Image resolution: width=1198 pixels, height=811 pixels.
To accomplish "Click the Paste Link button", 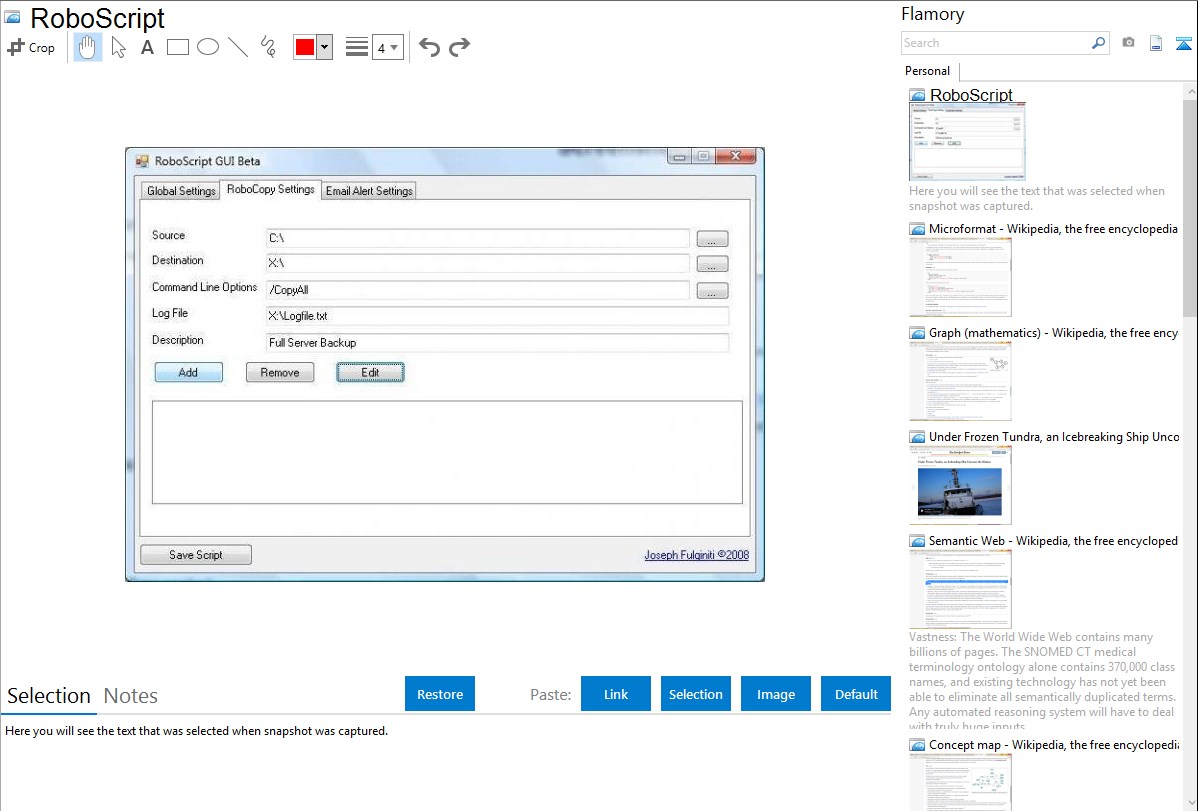I will [616, 694].
